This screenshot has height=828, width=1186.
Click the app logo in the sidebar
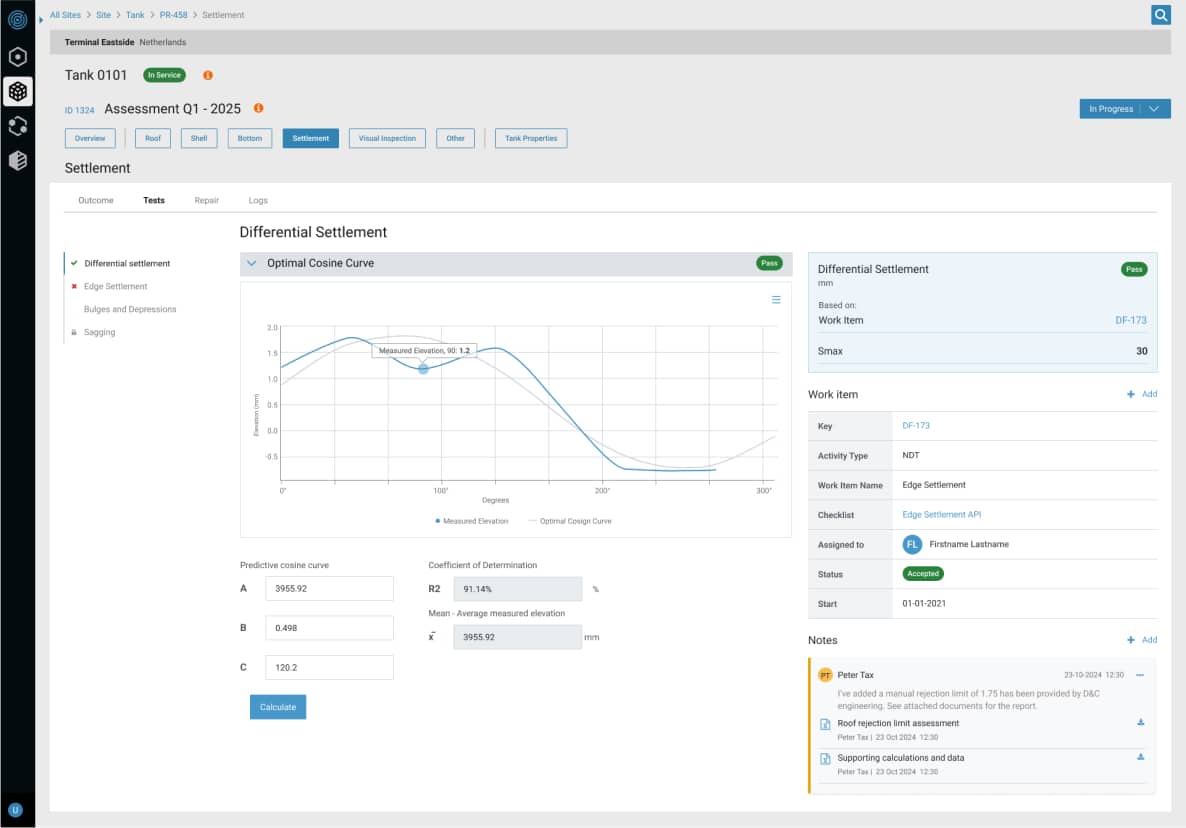pos(17,20)
